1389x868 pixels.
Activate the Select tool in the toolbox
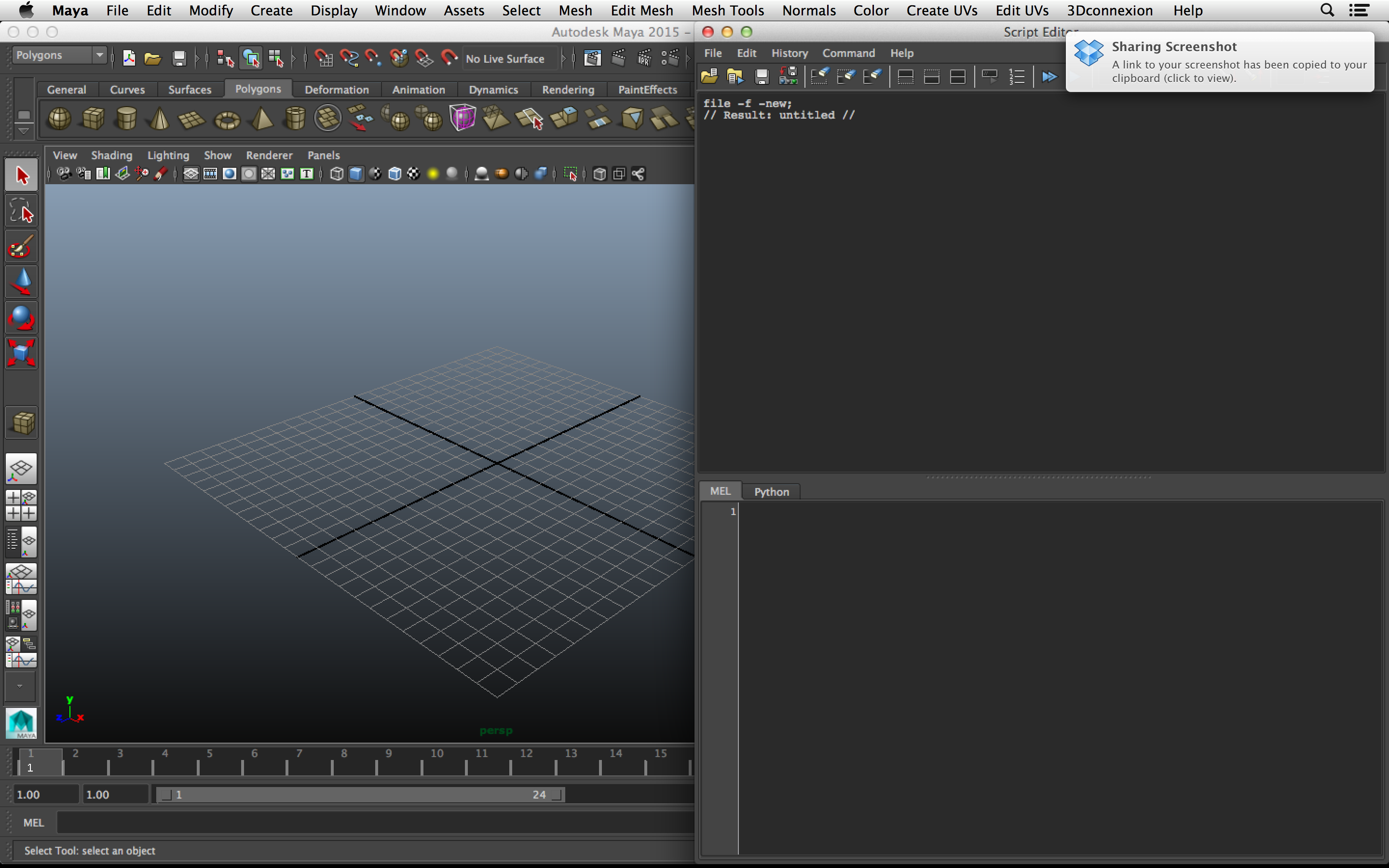(22, 175)
